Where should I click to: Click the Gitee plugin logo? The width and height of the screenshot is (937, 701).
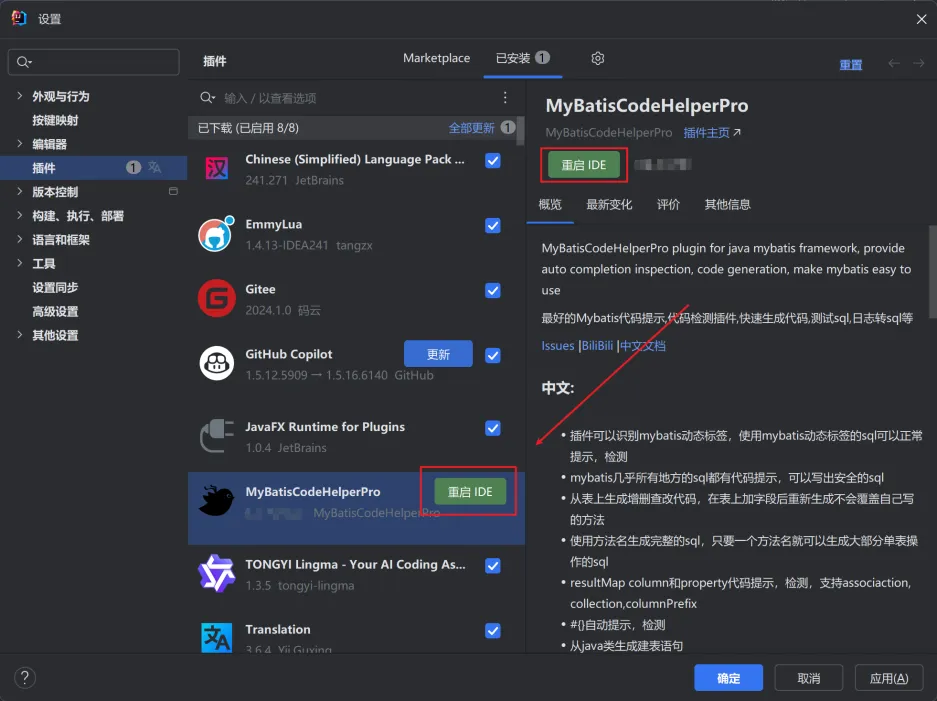pyautogui.click(x=216, y=298)
